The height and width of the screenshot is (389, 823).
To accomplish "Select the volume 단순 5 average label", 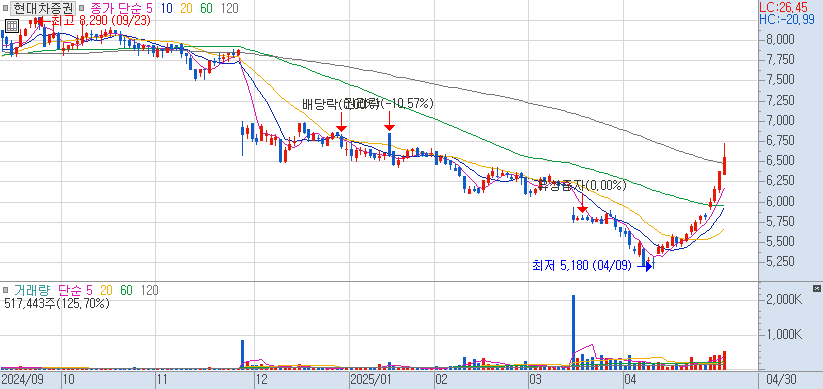I will click(75, 290).
